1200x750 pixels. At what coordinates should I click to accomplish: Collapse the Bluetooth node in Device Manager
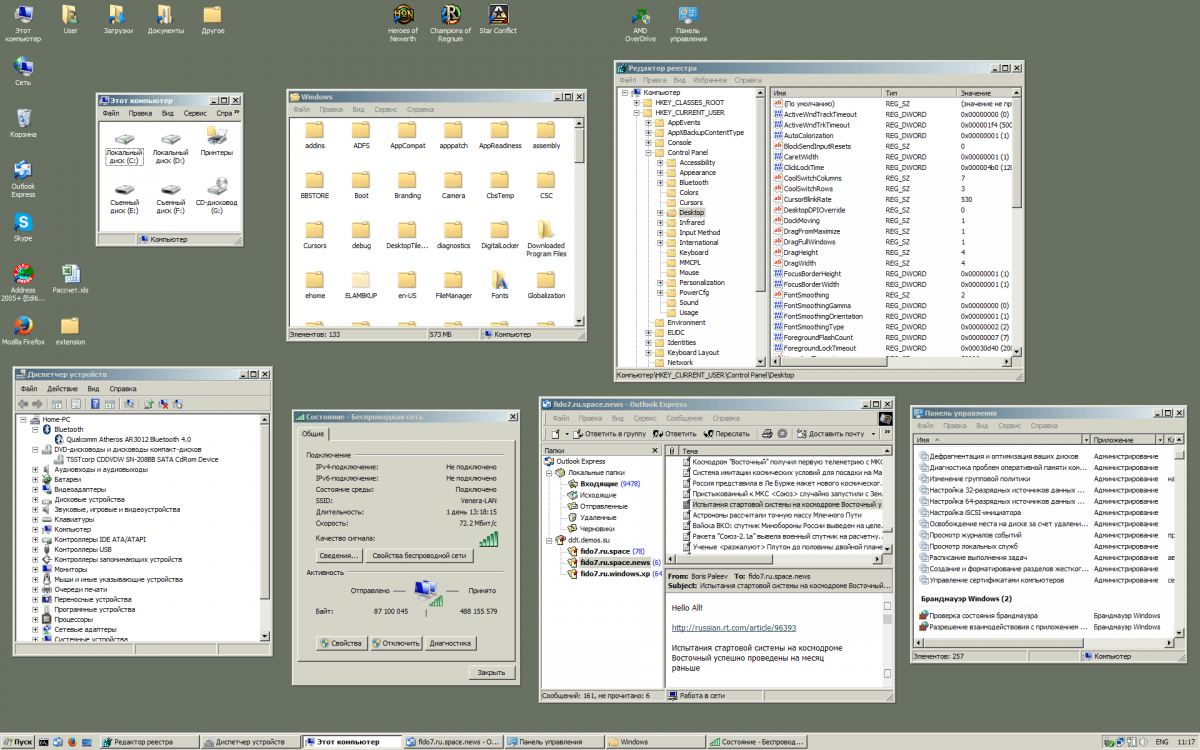[36, 429]
